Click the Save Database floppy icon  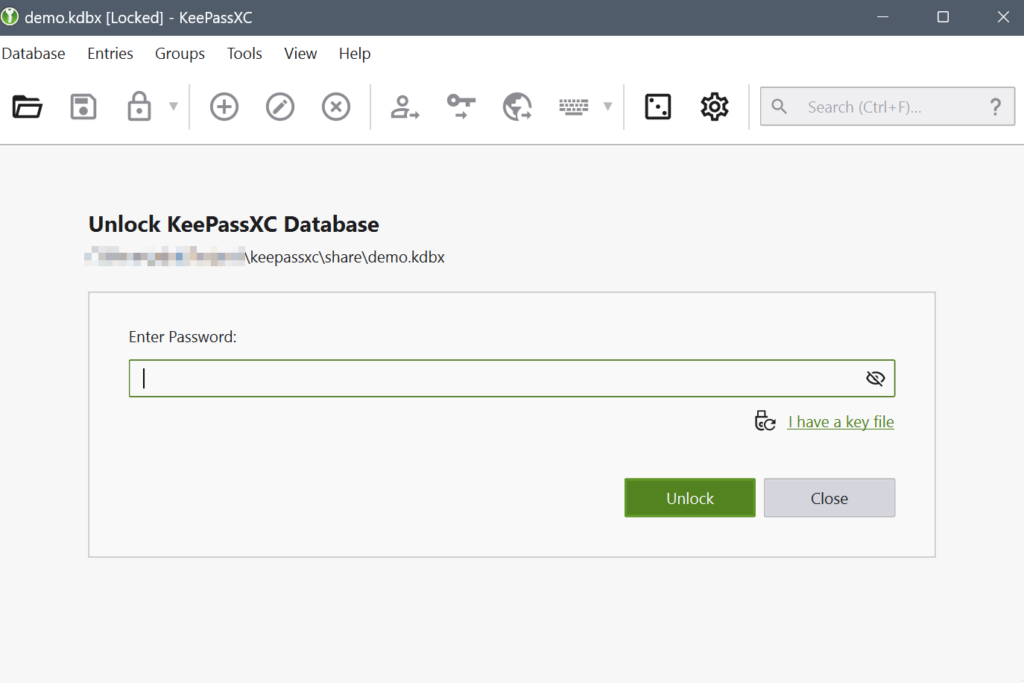coord(83,107)
